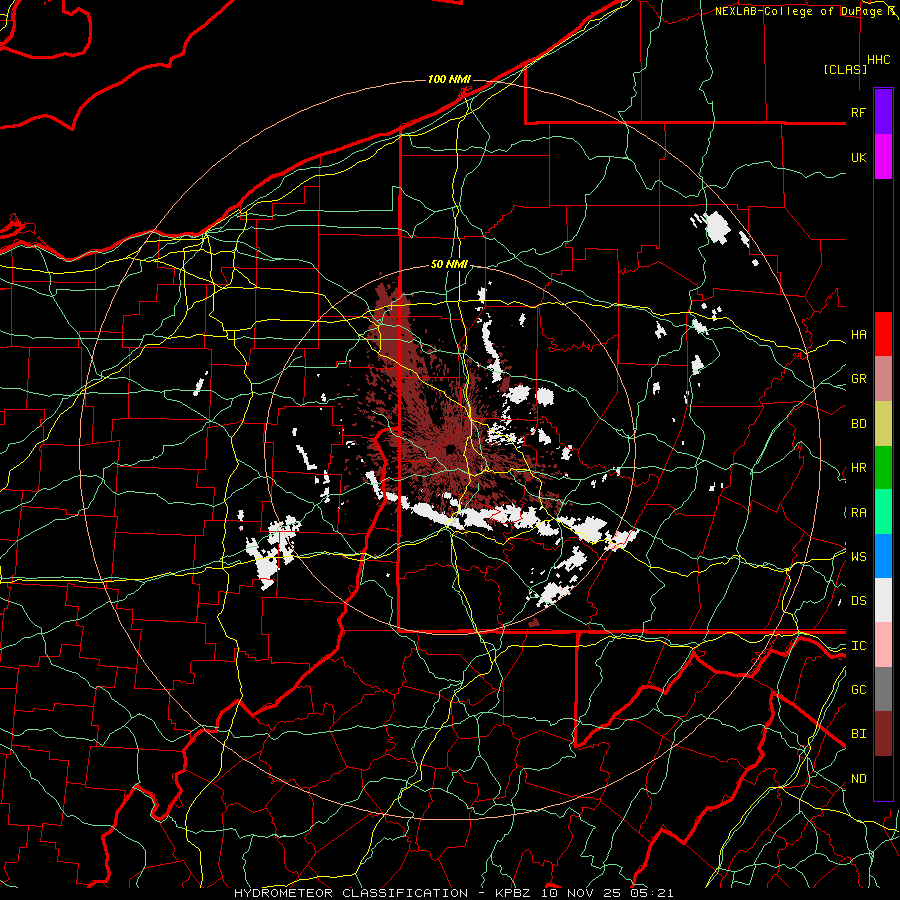The height and width of the screenshot is (900, 900).
Task: Click the UK magenta legend color swatch
Action: tap(883, 157)
